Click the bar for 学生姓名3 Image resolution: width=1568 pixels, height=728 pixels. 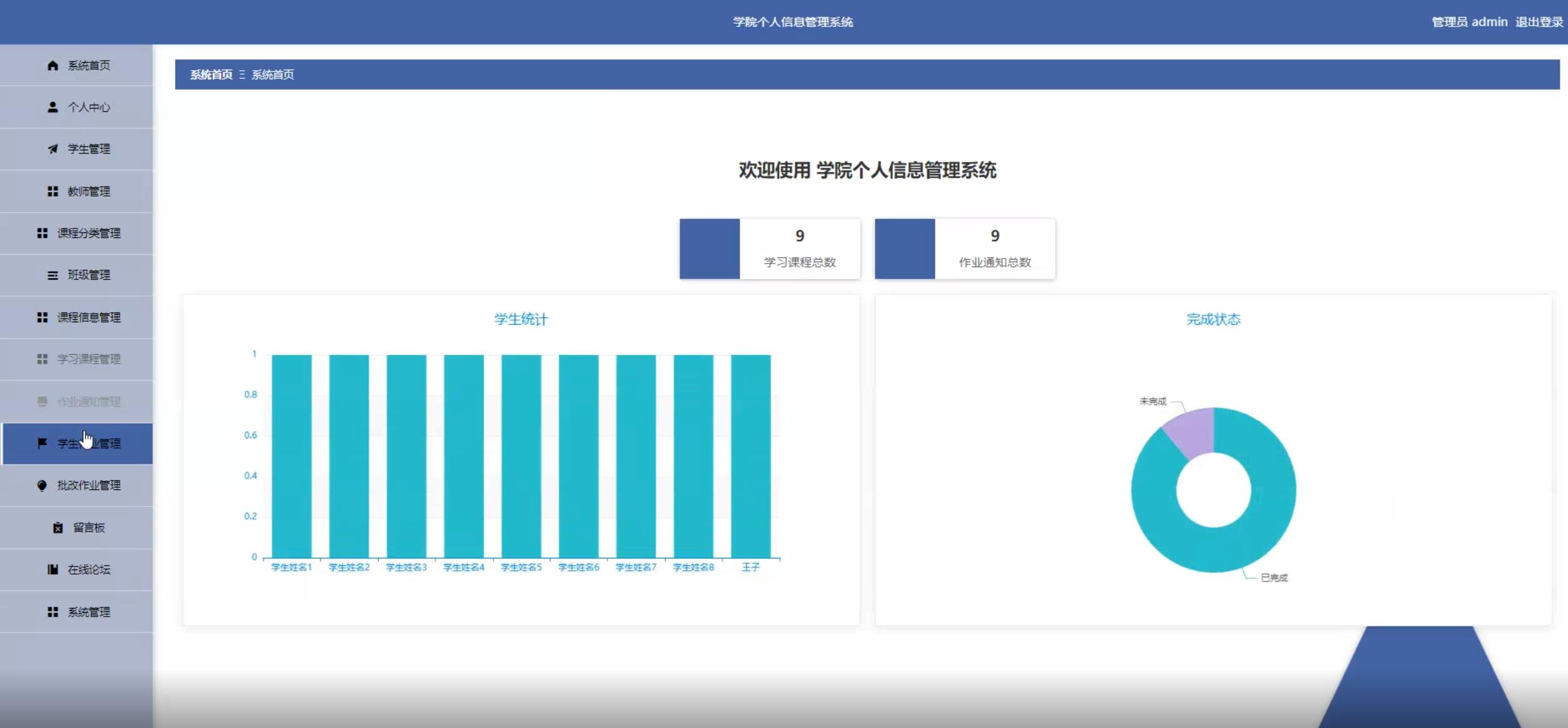point(407,456)
